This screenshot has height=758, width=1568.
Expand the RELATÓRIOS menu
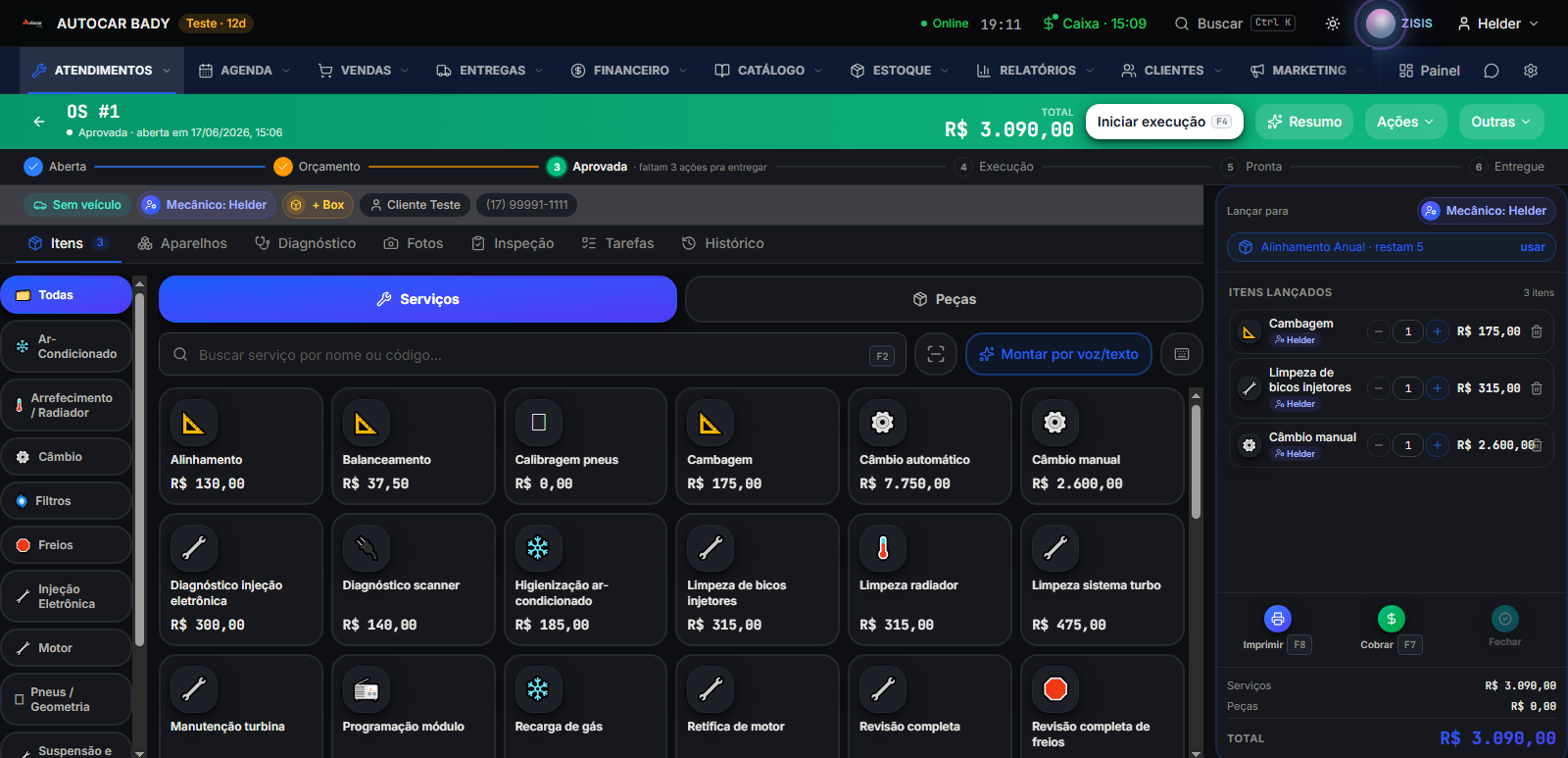click(1037, 71)
